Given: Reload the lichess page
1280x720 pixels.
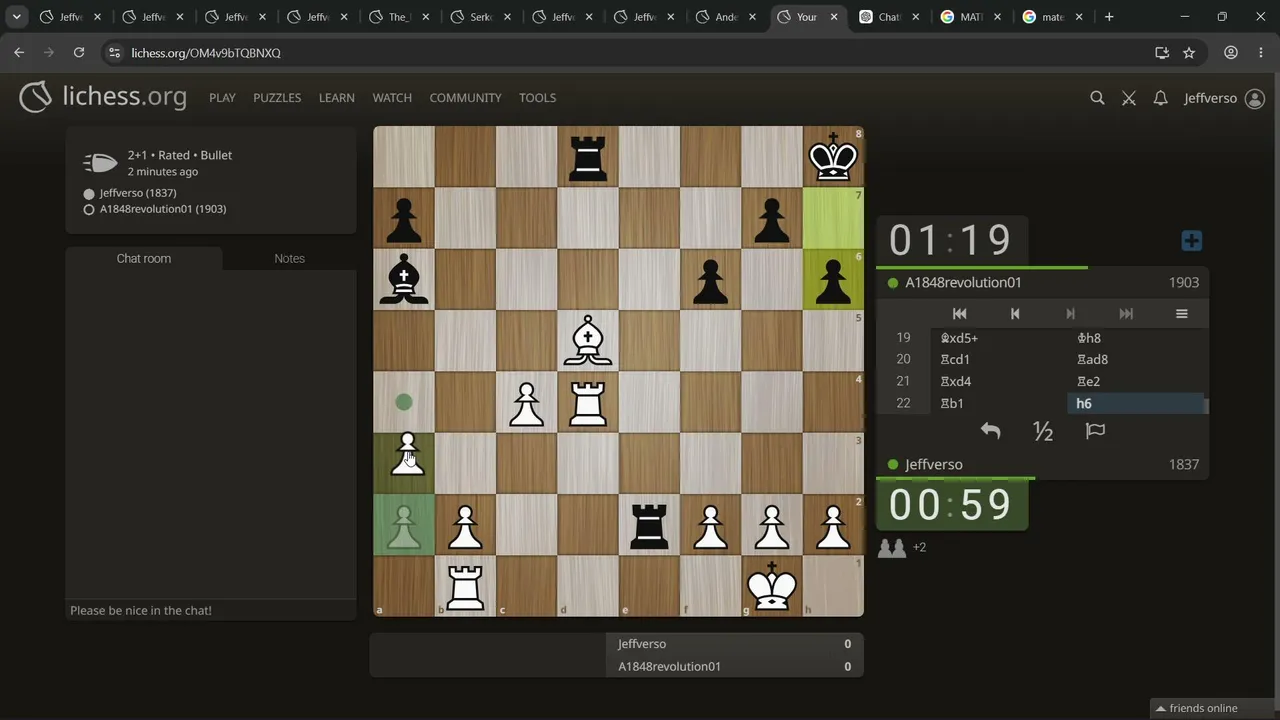Looking at the screenshot, I should (79, 53).
